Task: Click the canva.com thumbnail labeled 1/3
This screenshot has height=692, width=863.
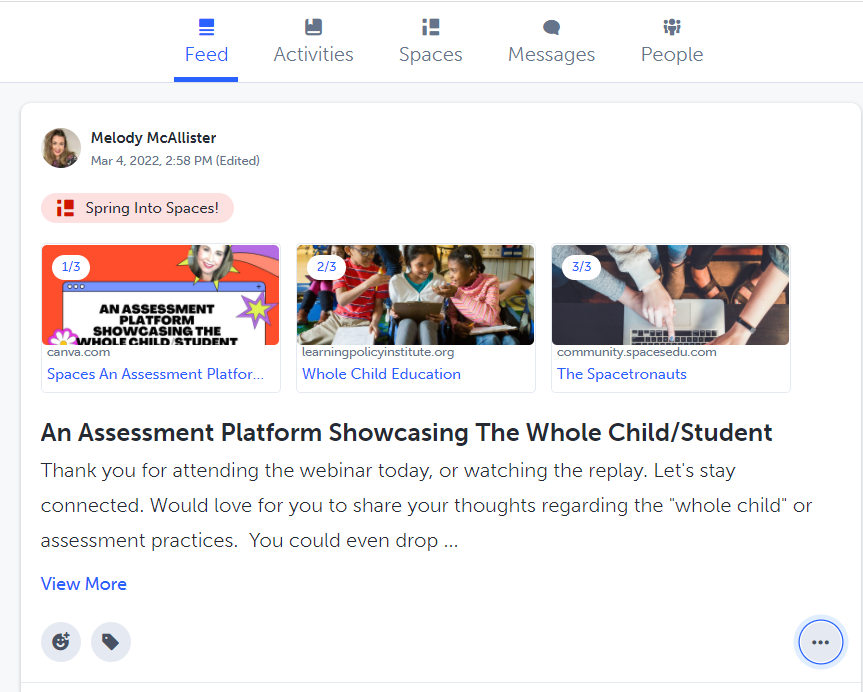Action: point(160,295)
